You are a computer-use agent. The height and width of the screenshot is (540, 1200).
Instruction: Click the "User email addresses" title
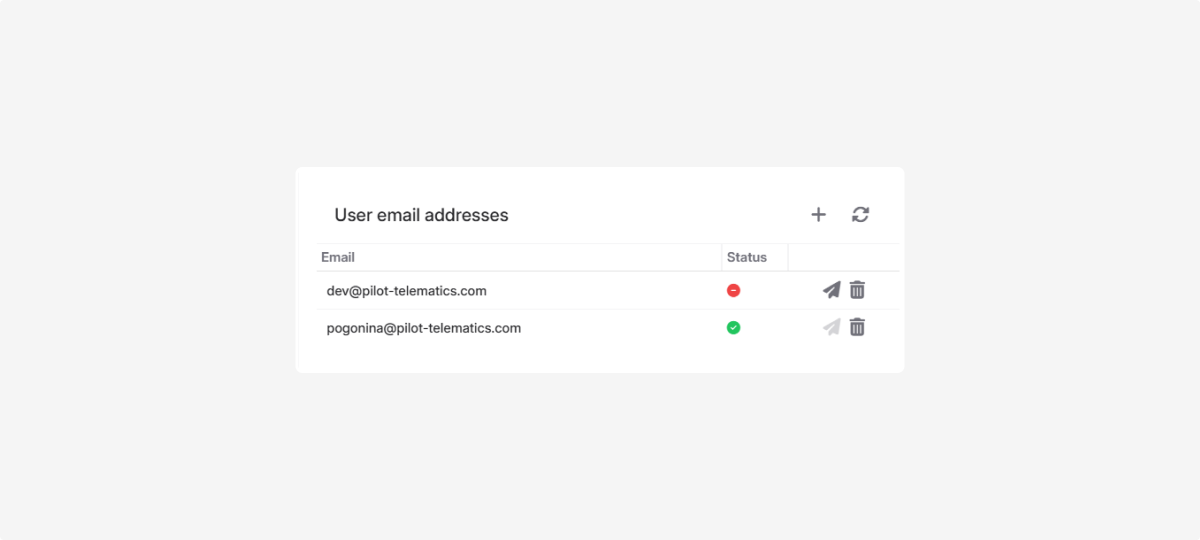click(x=421, y=215)
